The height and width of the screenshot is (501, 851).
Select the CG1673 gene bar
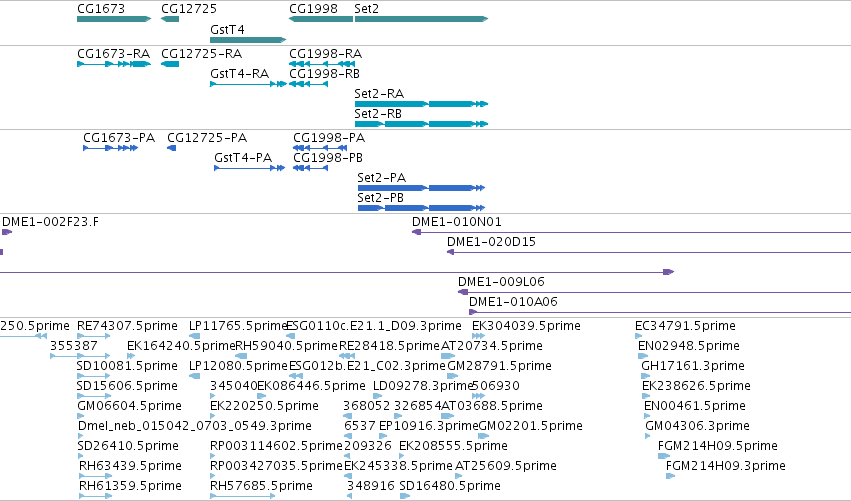(114, 19)
